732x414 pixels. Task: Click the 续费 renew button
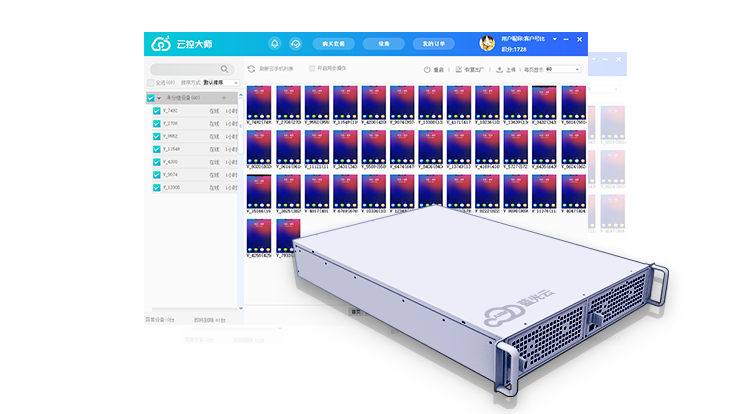pyautogui.click(x=383, y=43)
